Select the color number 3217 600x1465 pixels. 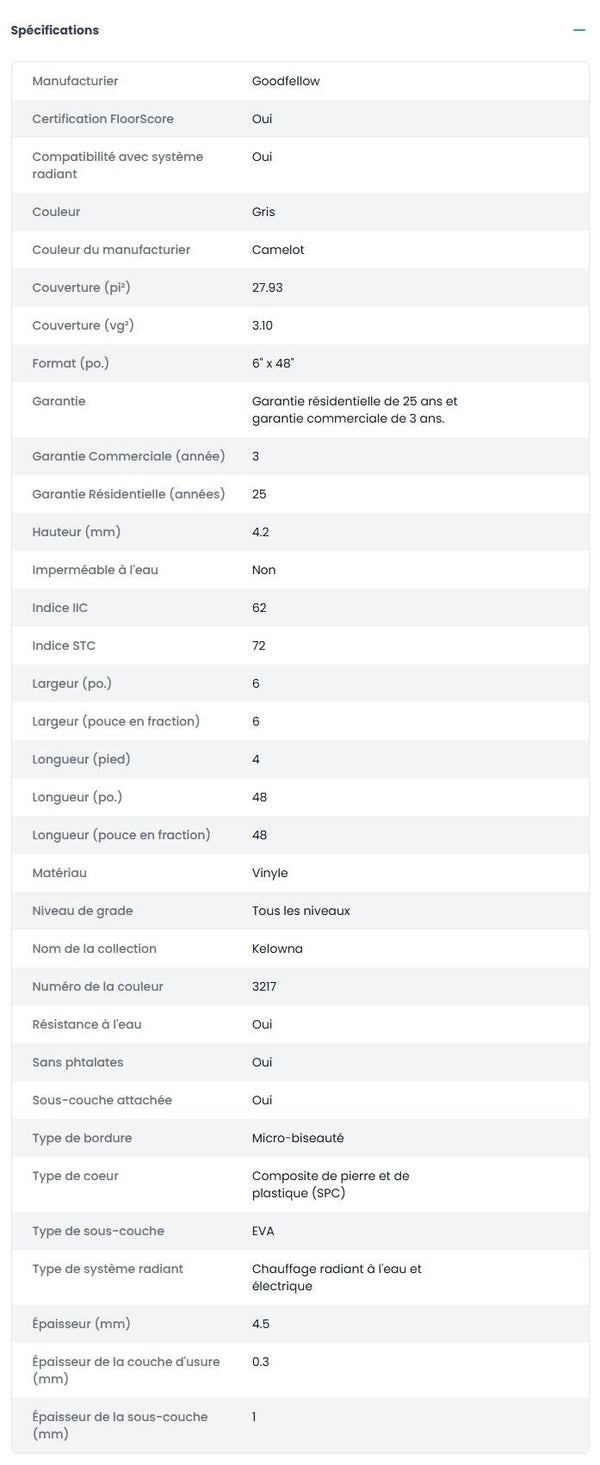264,987
